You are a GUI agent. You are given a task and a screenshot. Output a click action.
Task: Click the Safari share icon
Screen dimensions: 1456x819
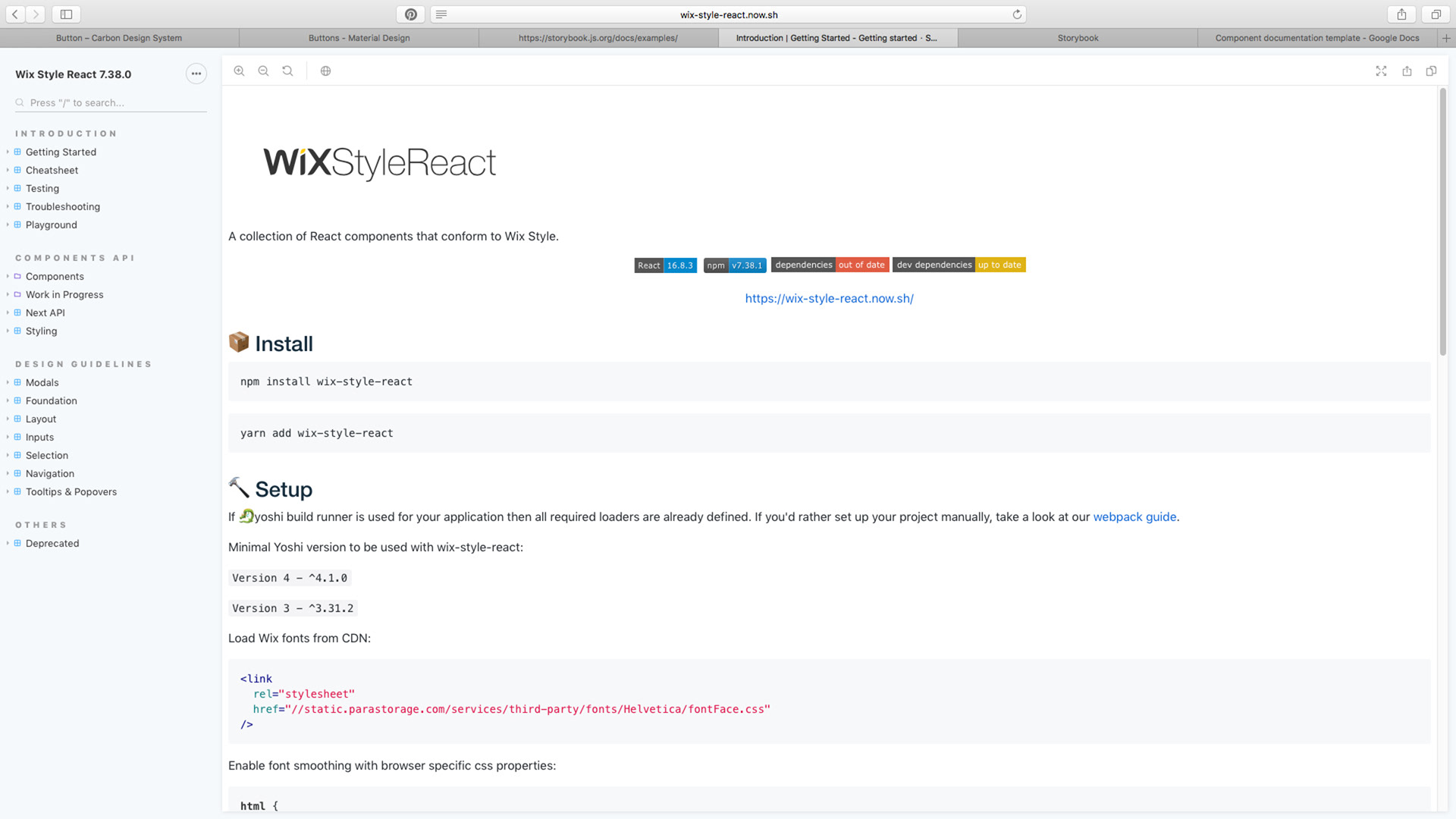click(x=1401, y=14)
